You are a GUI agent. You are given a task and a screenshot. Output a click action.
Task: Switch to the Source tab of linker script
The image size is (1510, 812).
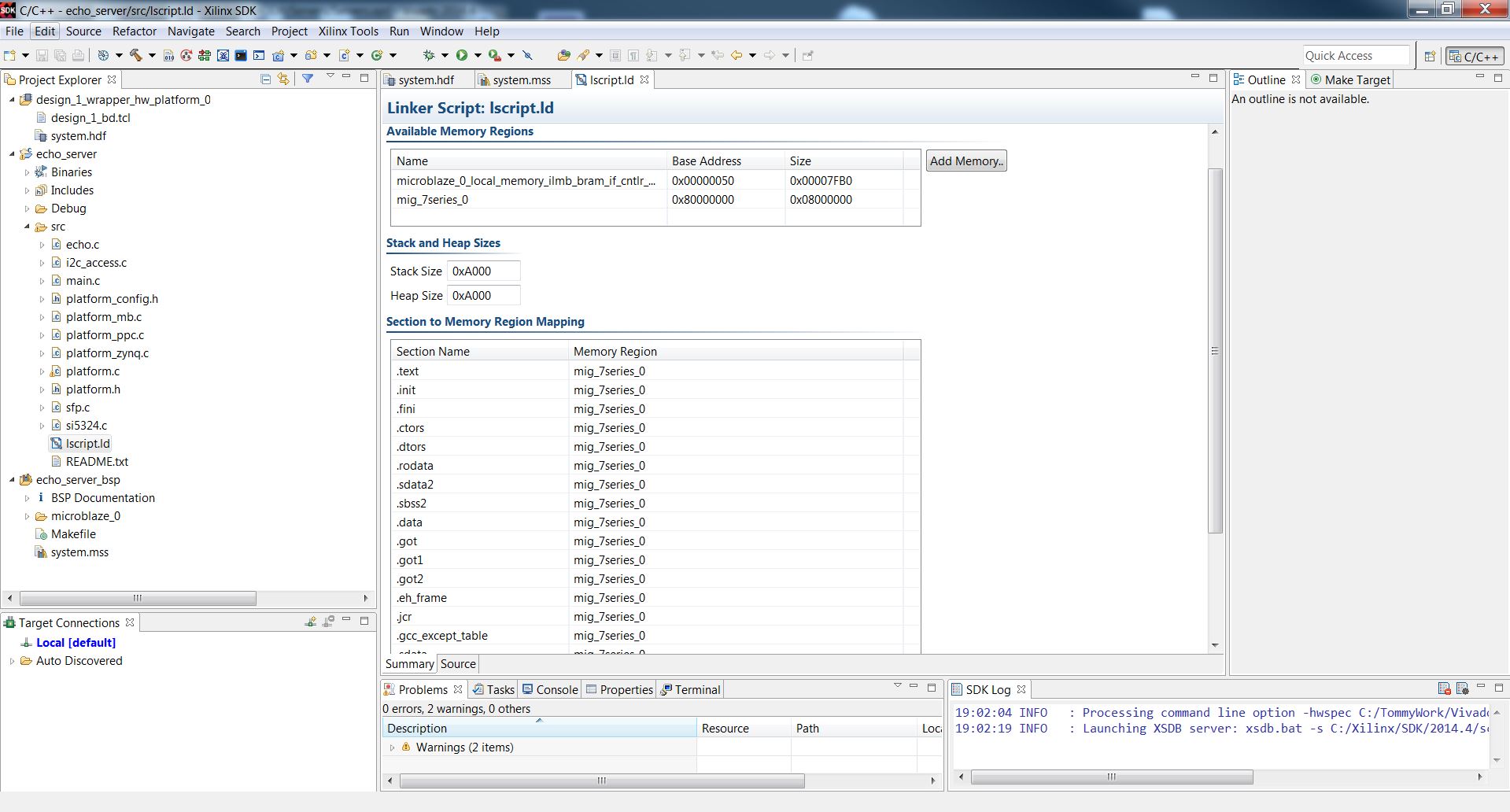(x=458, y=663)
